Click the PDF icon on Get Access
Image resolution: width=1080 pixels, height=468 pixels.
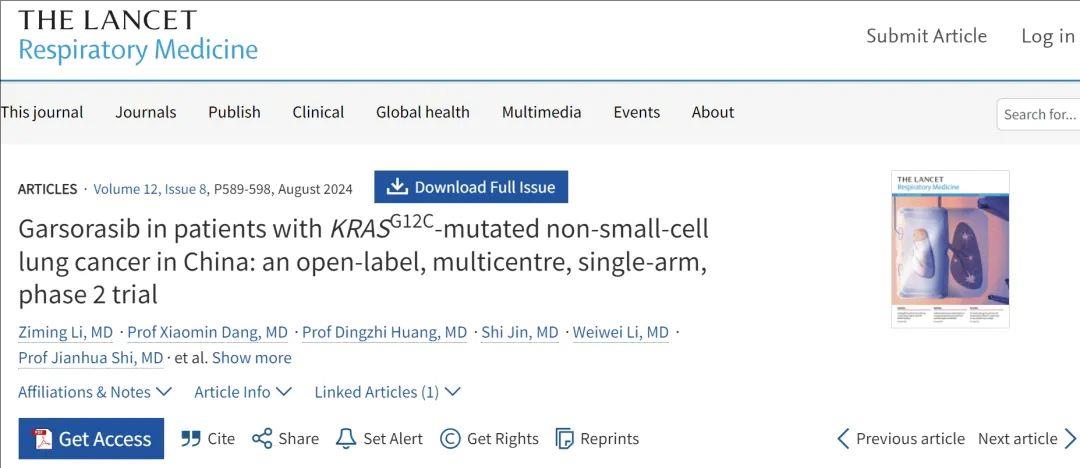click(44, 439)
